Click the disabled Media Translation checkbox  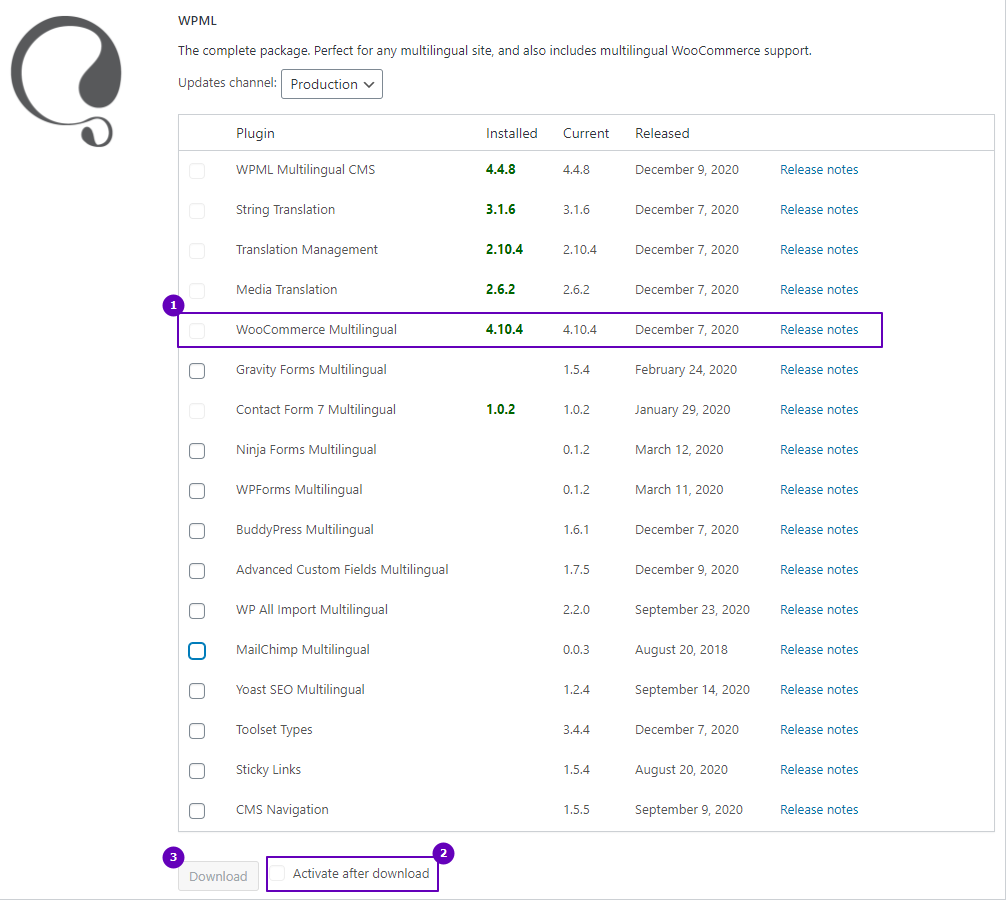197,291
